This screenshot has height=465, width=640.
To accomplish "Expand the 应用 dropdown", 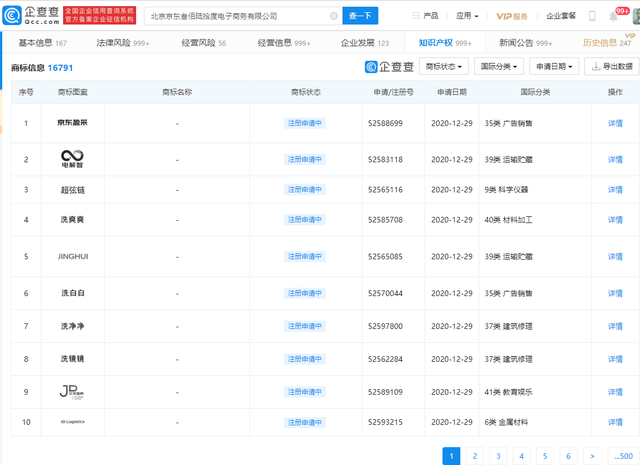I will (x=467, y=16).
